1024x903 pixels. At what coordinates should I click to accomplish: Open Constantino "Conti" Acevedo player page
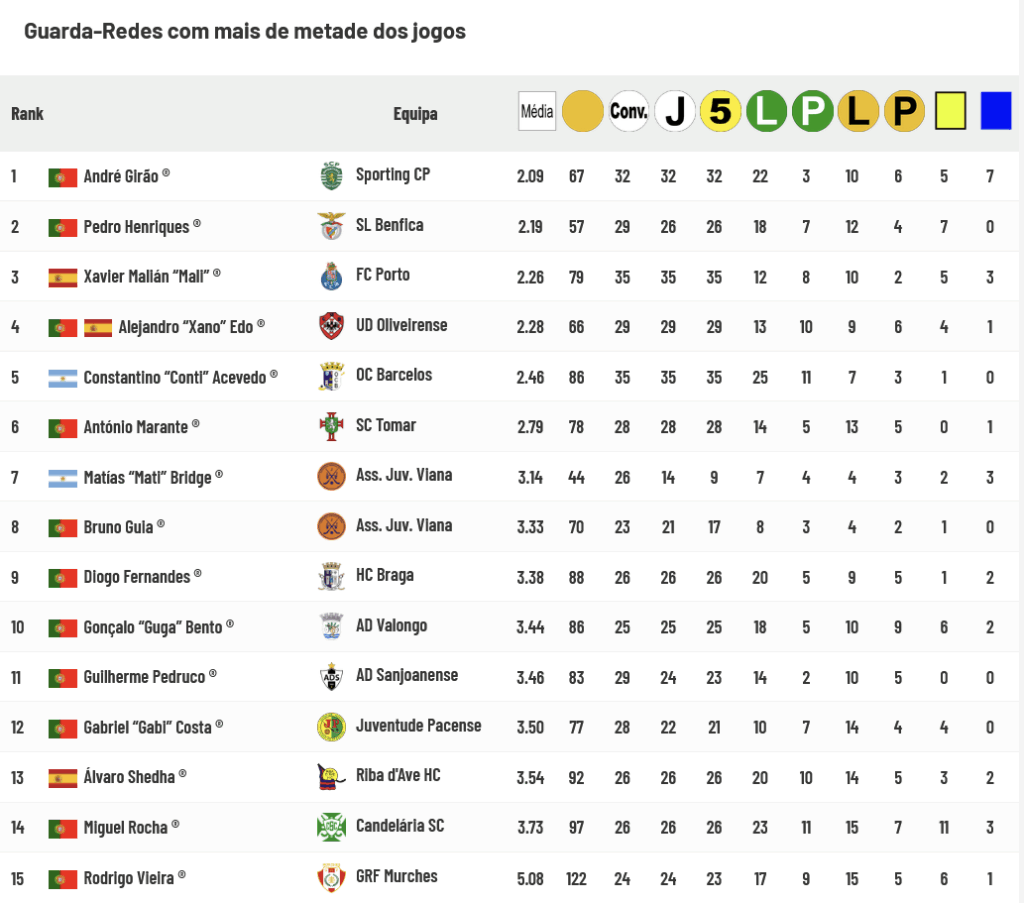(174, 377)
